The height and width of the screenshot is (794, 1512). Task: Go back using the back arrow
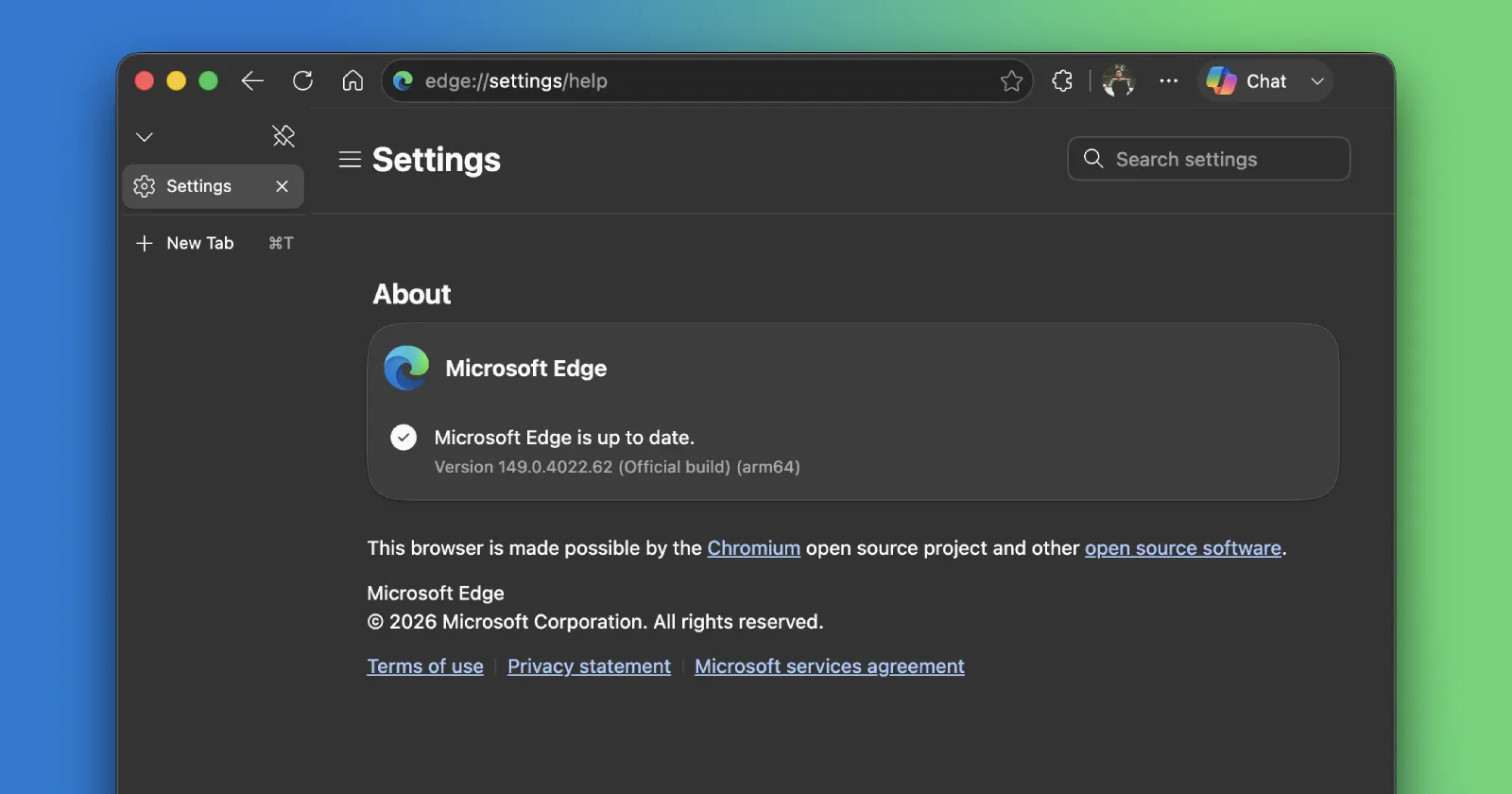tap(252, 81)
